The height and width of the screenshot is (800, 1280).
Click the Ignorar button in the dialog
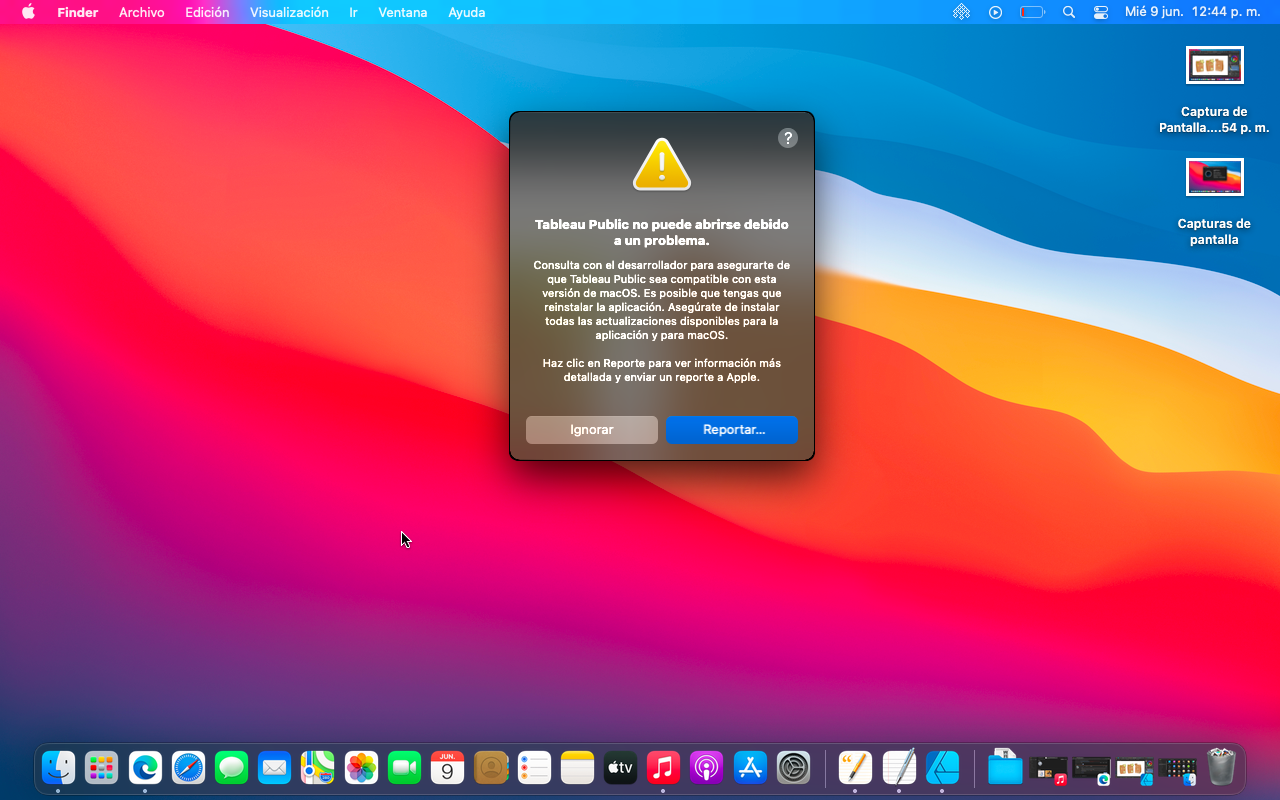point(592,430)
